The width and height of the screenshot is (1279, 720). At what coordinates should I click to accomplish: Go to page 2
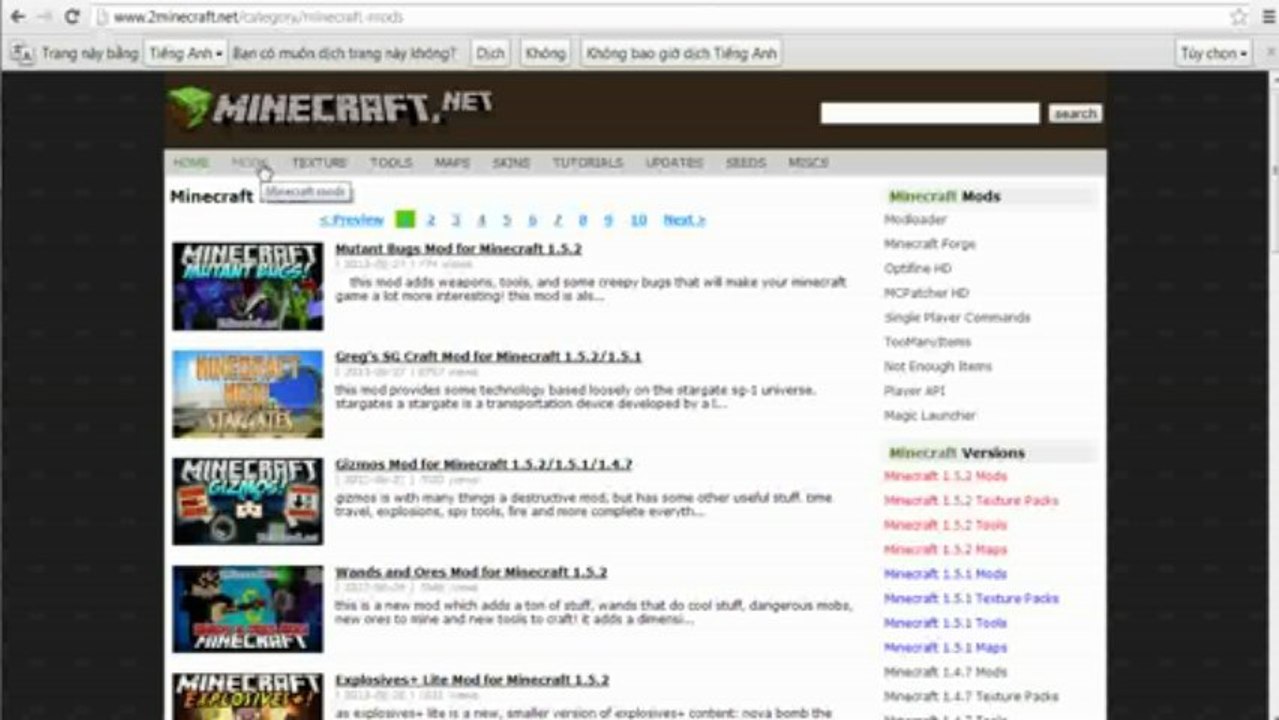pyautogui.click(x=431, y=220)
